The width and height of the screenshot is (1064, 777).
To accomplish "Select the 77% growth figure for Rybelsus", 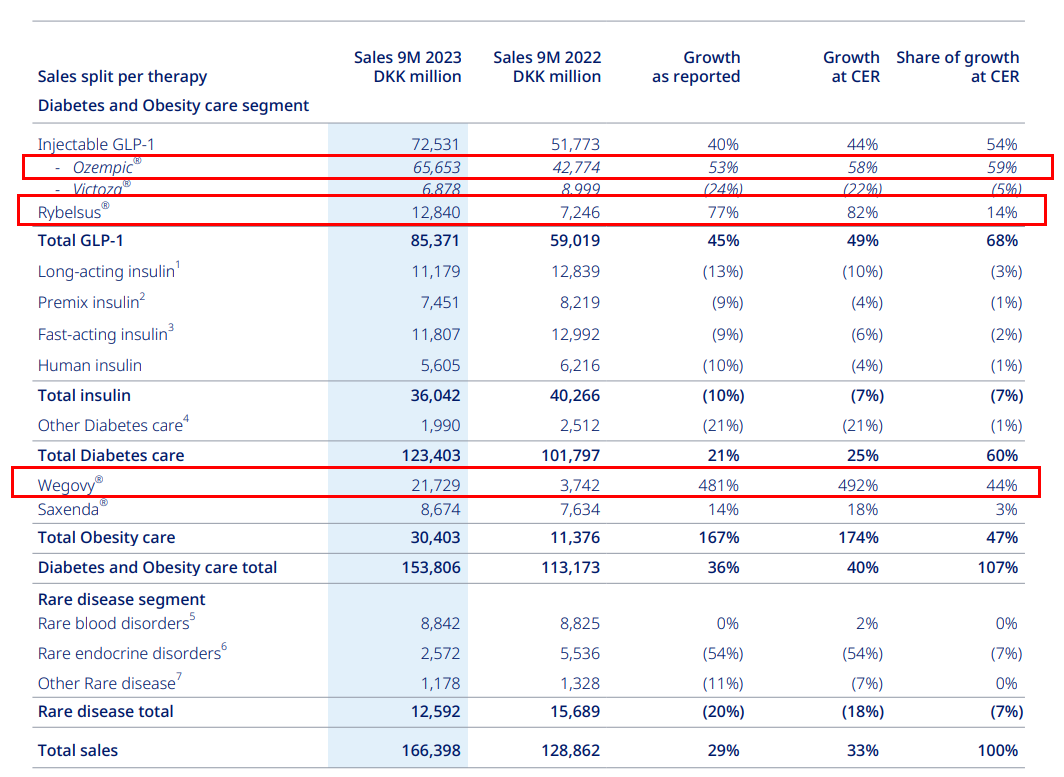I will tap(723, 212).
